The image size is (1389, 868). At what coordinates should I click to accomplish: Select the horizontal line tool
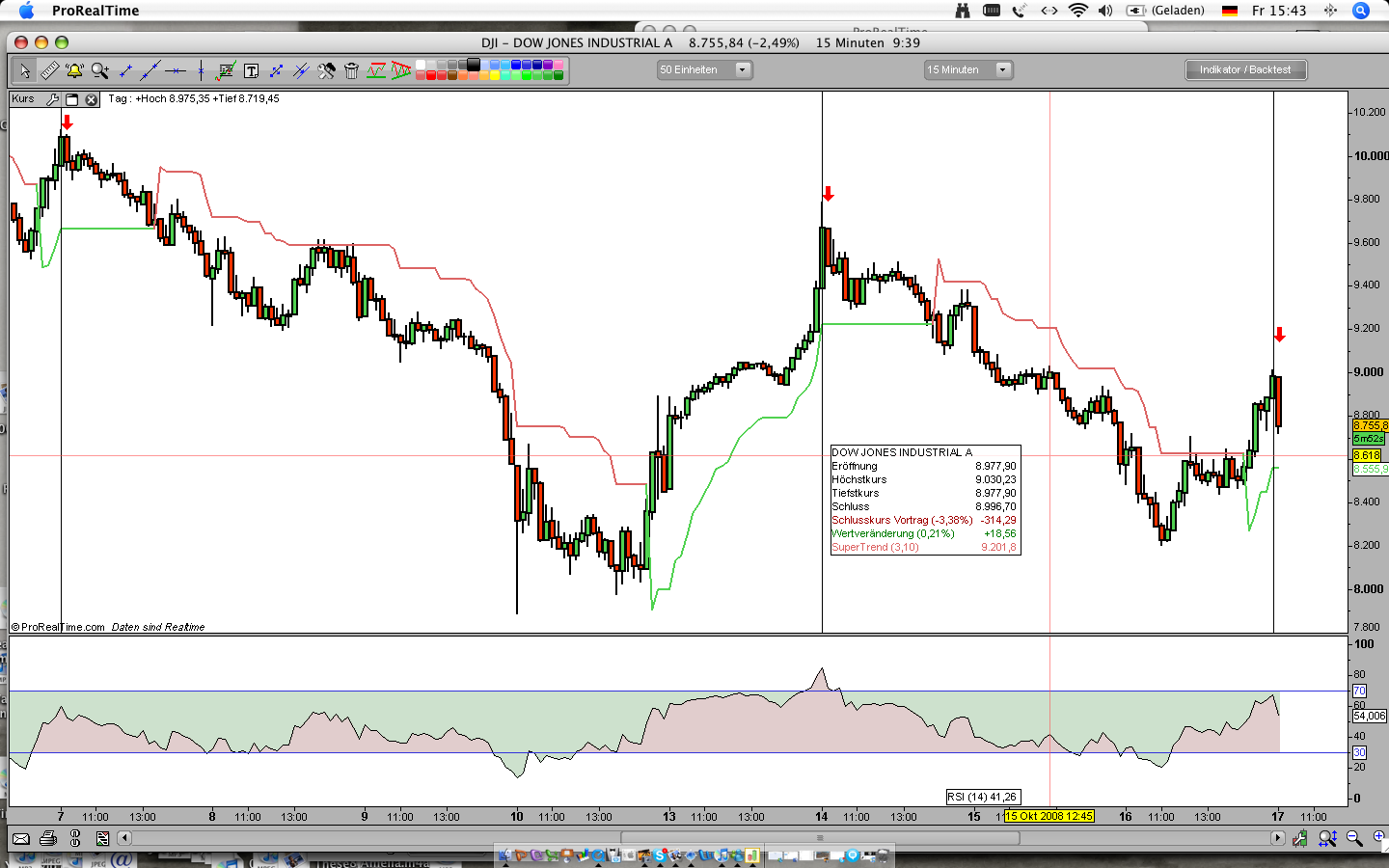point(175,70)
